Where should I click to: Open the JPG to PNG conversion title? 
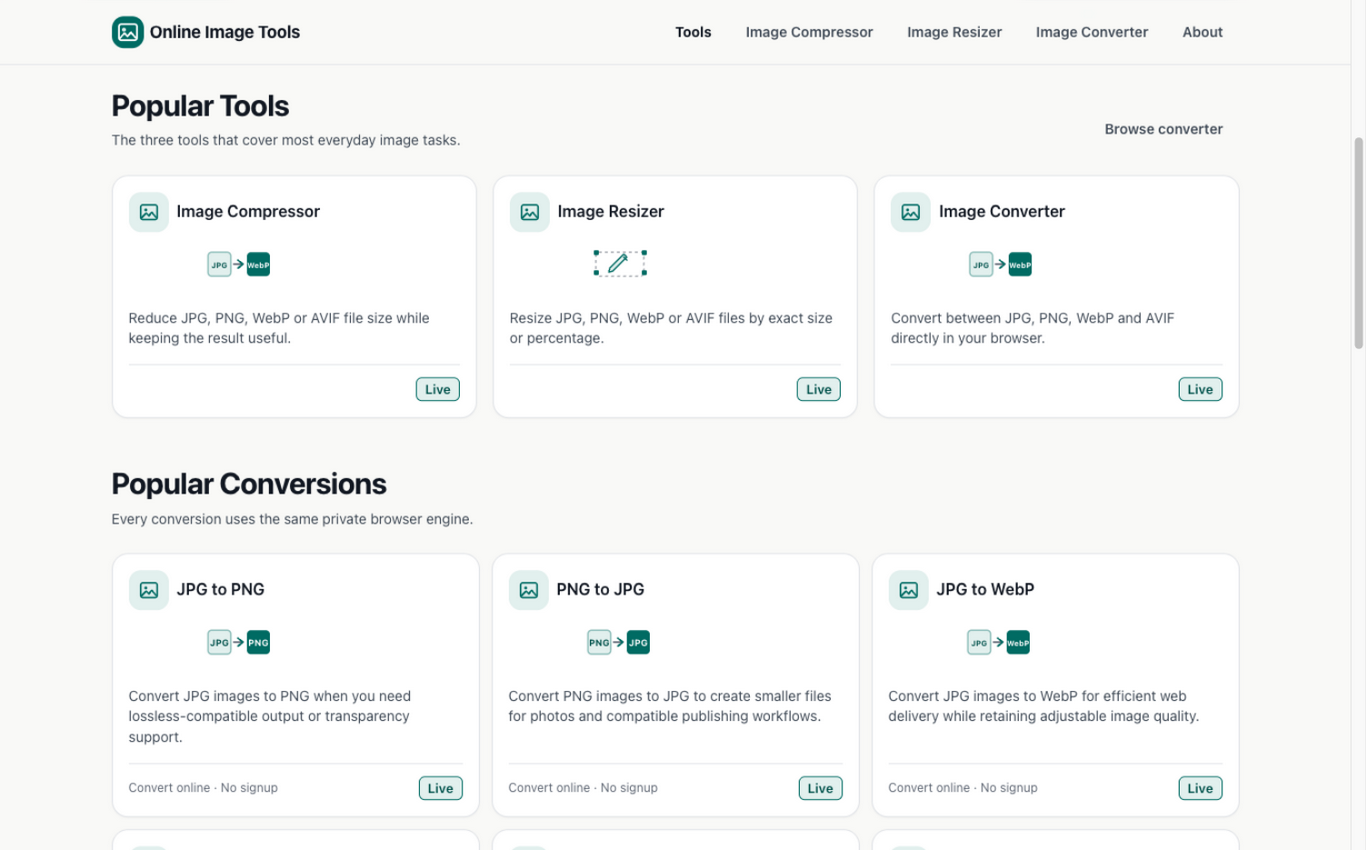tap(221, 589)
